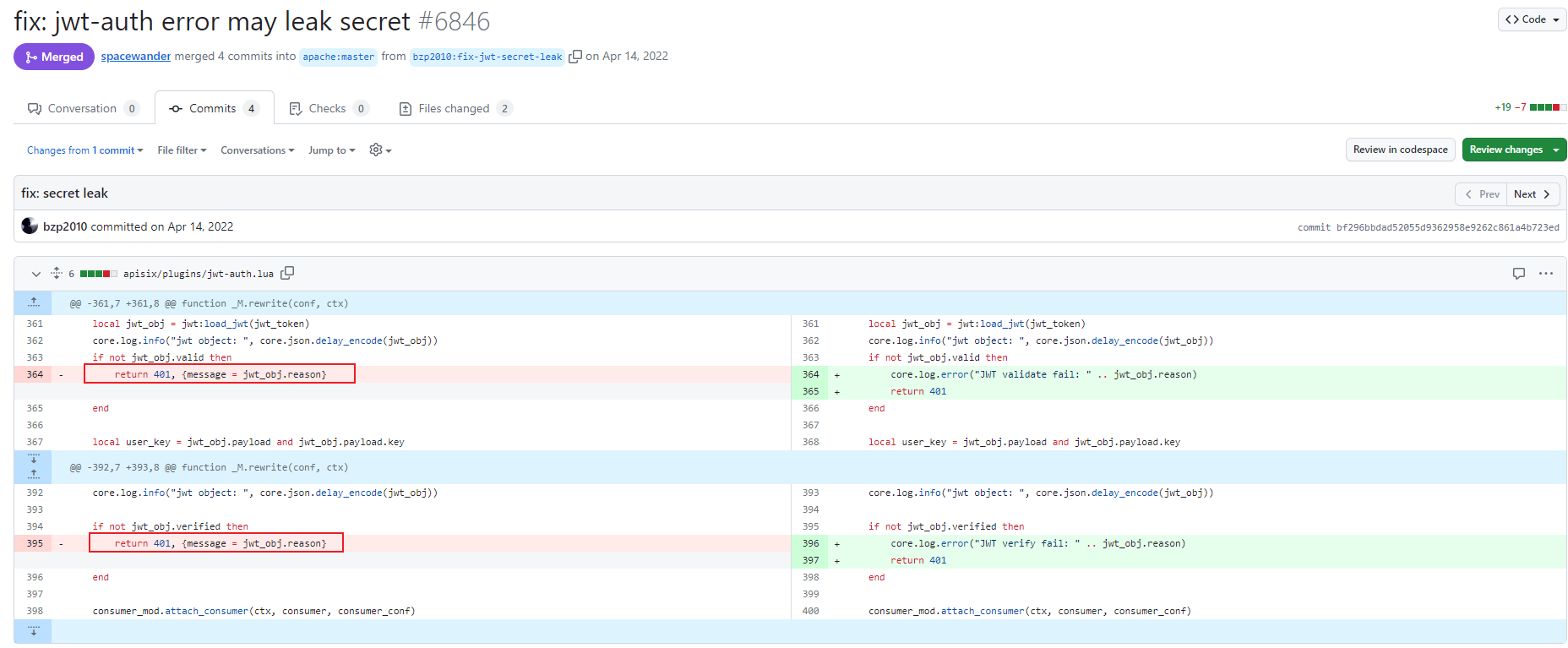Image resolution: width=1568 pixels, height=648 pixels.
Task: Collapse the jwt-auth.lua file diff
Action: [x=35, y=274]
